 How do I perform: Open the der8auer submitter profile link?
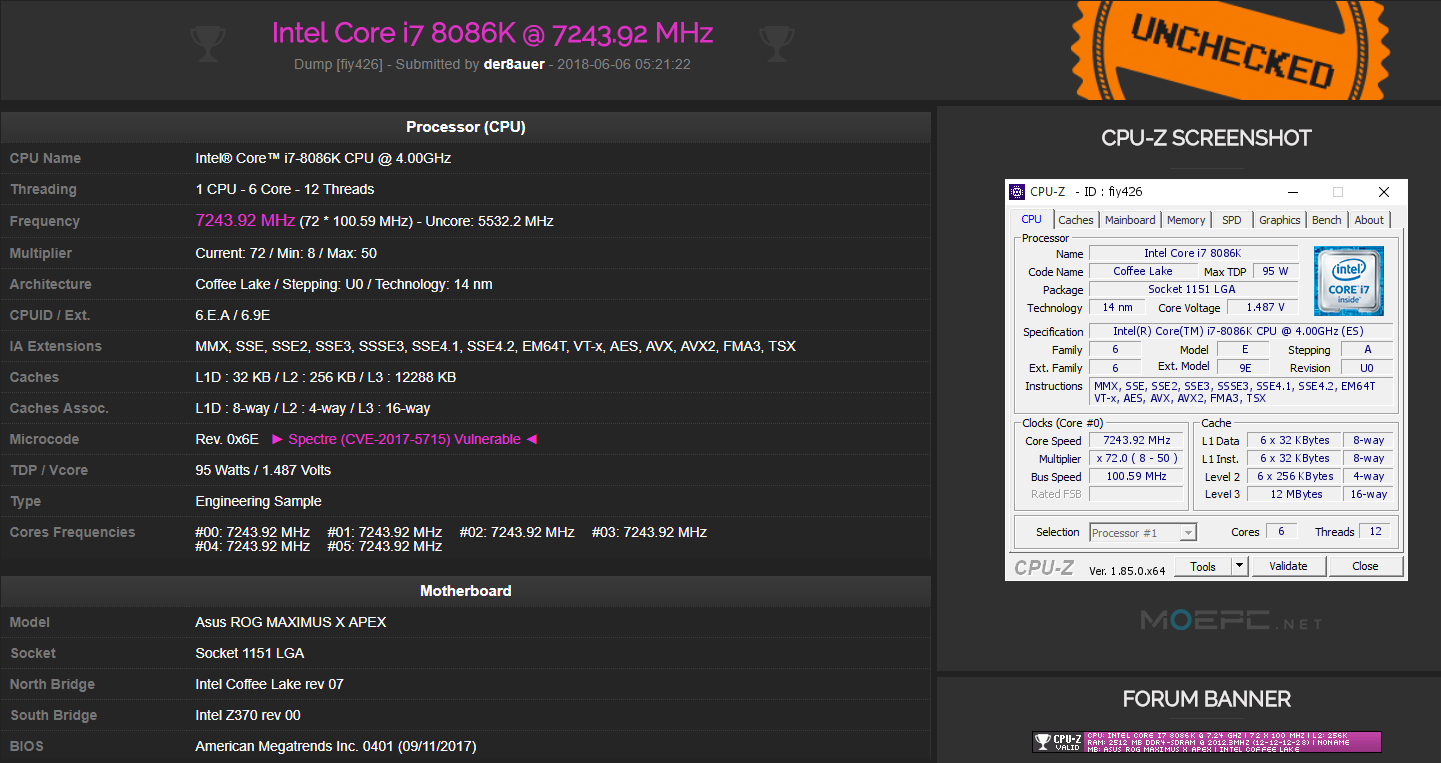click(x=512, y=64)
